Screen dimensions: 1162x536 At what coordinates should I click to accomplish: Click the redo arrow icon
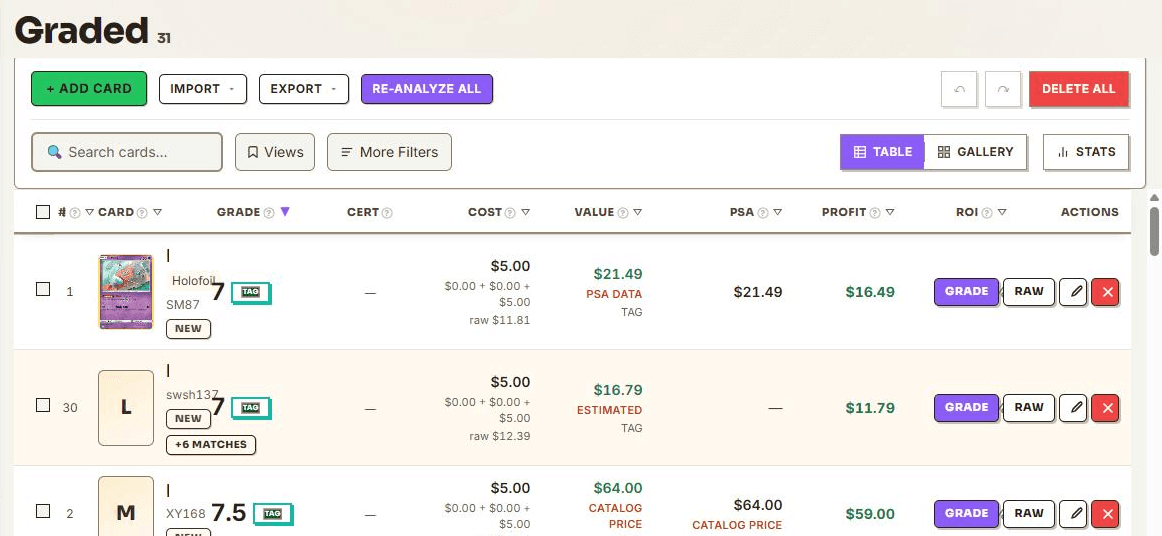click(1003, 89)
